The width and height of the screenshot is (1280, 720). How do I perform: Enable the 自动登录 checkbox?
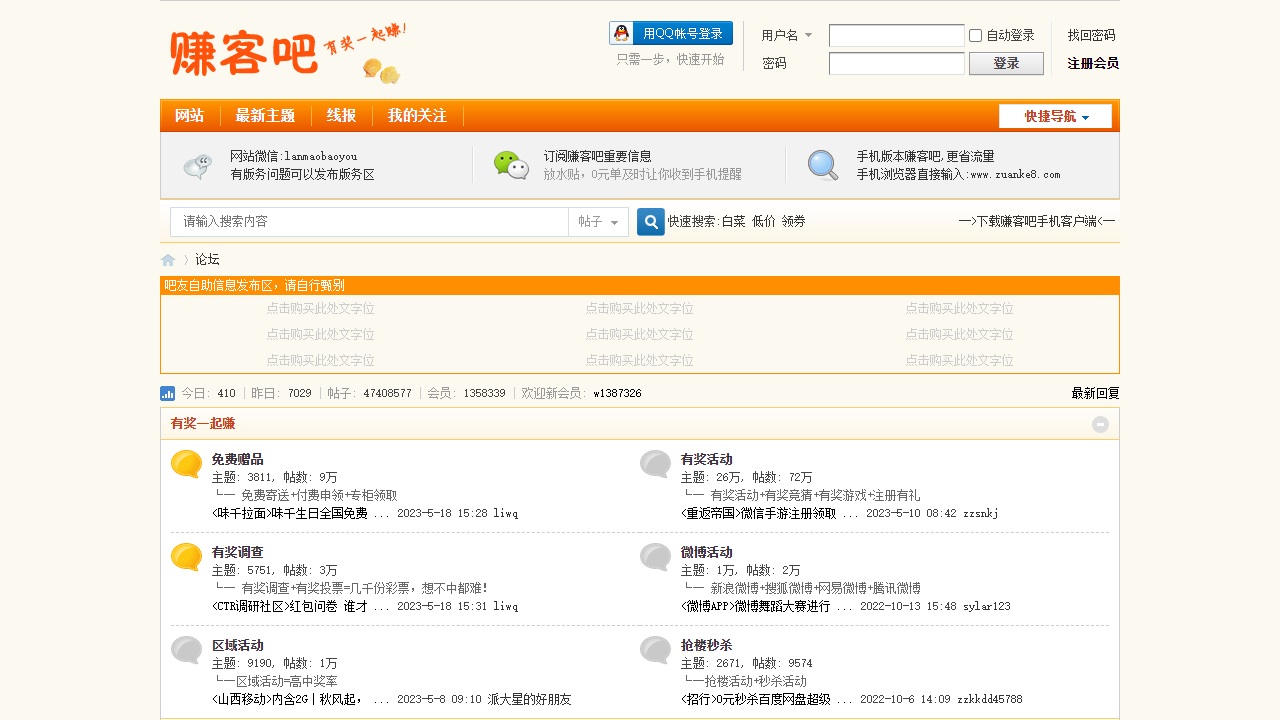(976, 36)
